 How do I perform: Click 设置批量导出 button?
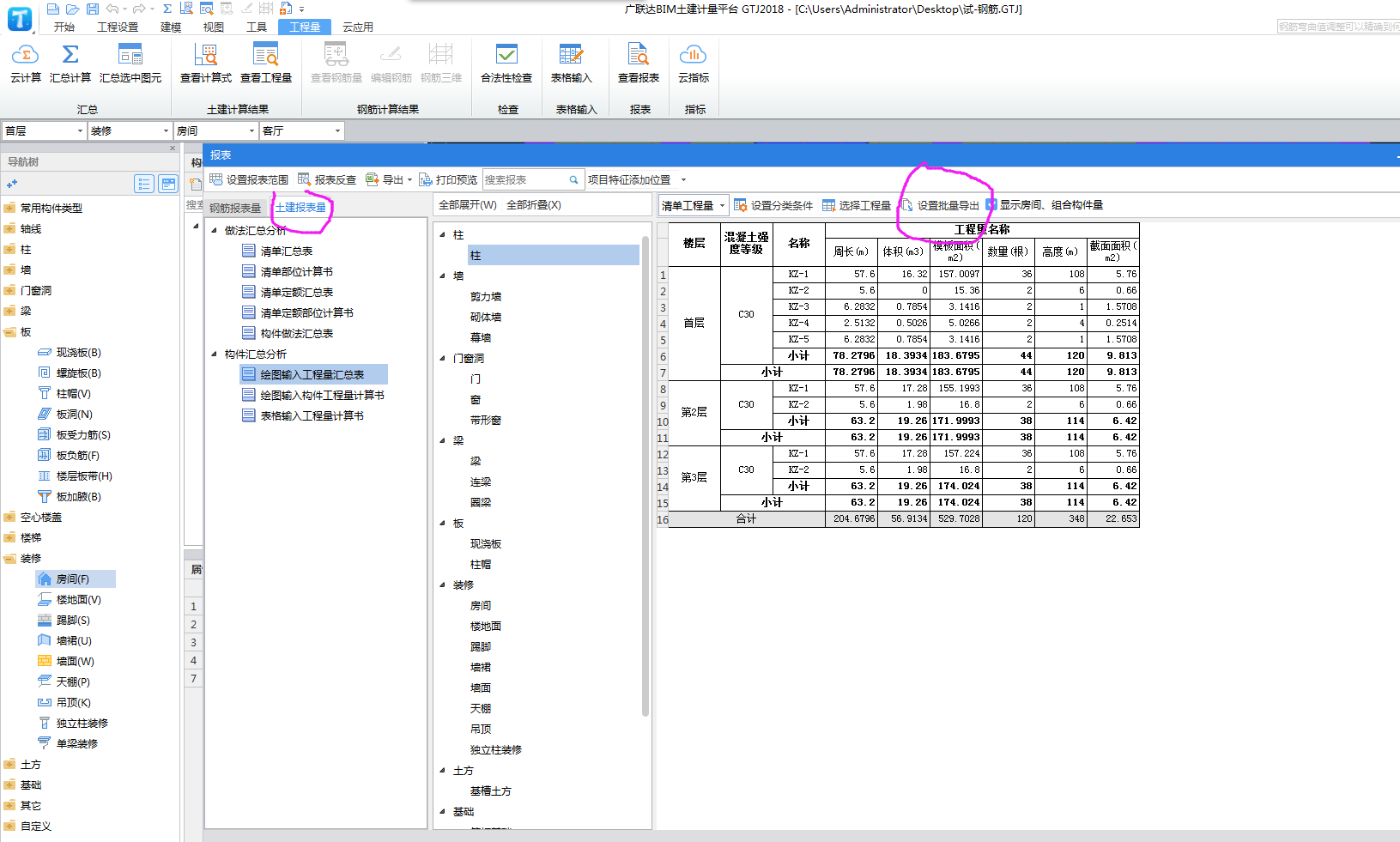(940, 206)
